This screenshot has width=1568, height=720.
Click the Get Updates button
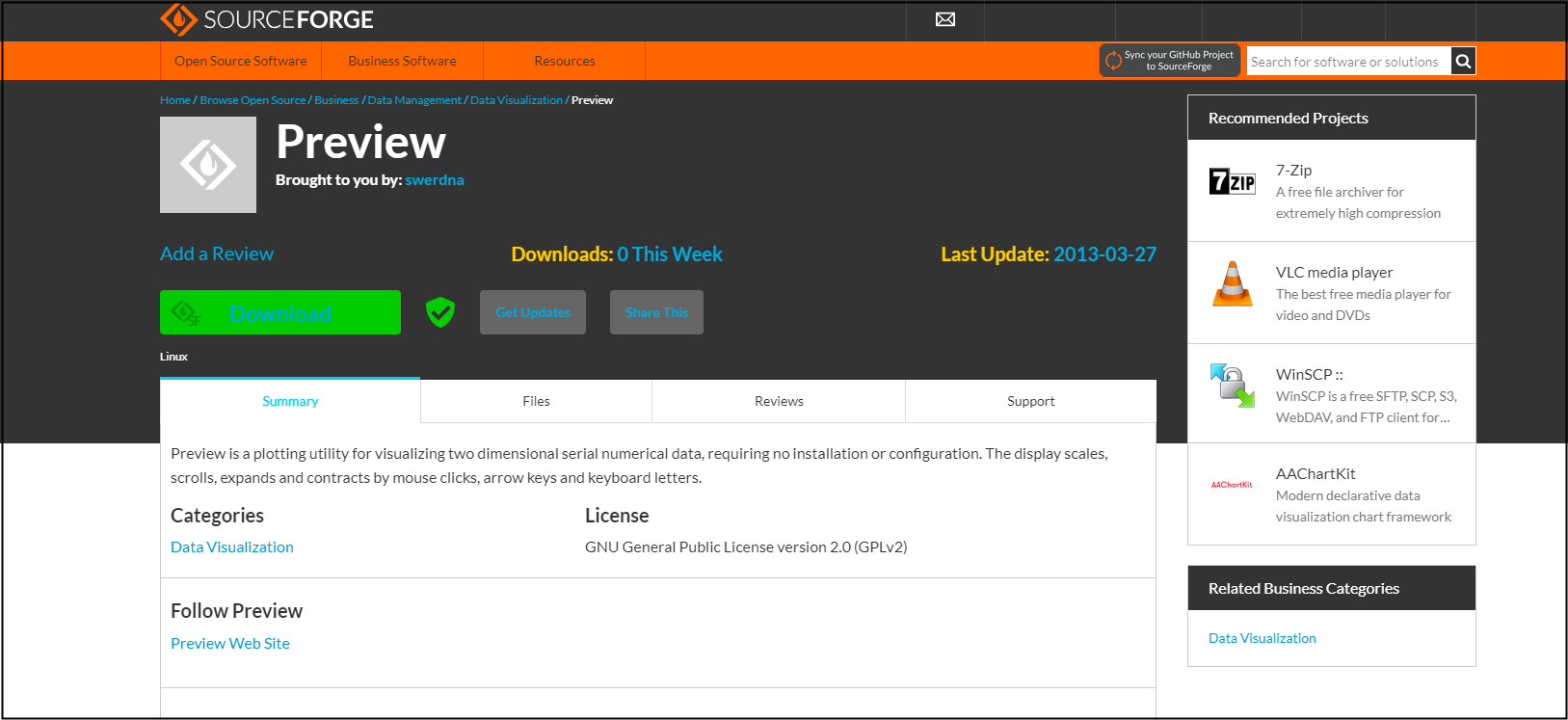(x=533, y=312)
